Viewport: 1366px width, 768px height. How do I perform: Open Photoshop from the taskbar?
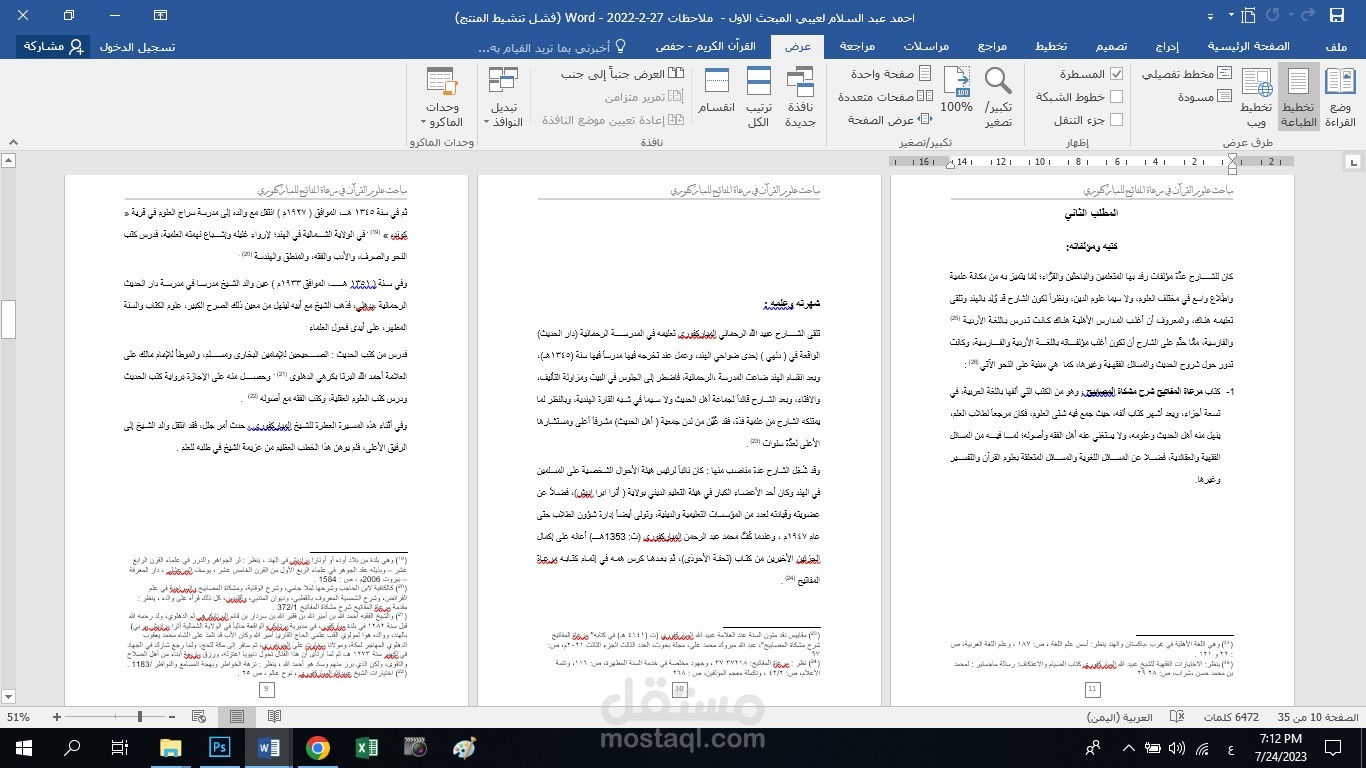point(220,747)
